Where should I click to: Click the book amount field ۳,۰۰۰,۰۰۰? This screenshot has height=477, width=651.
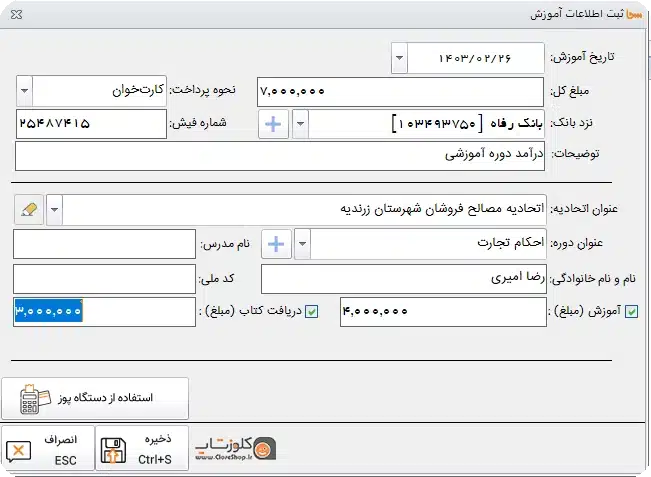tap(104, 312)
